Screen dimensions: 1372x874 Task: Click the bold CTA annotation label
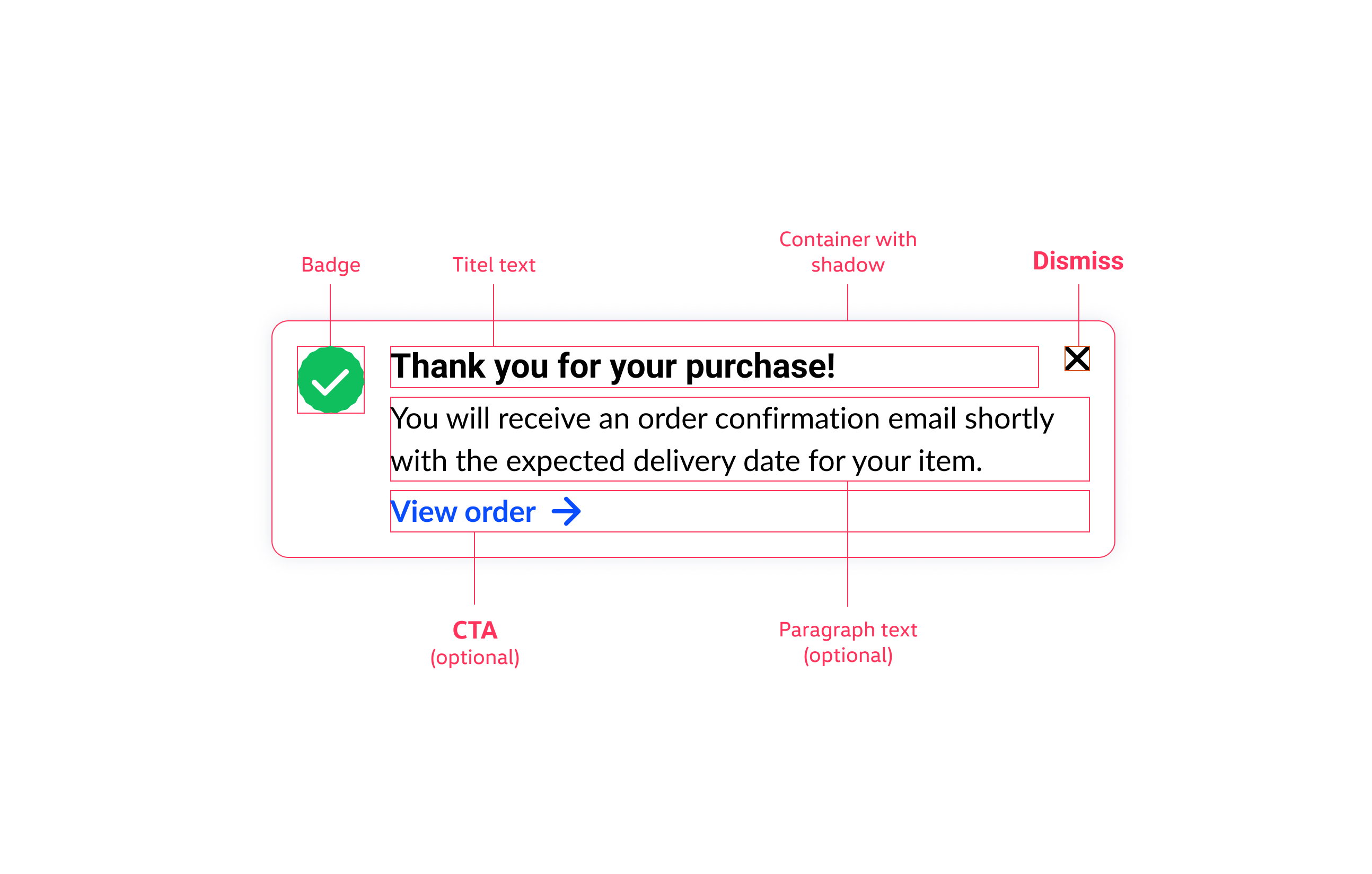(474, 631)
